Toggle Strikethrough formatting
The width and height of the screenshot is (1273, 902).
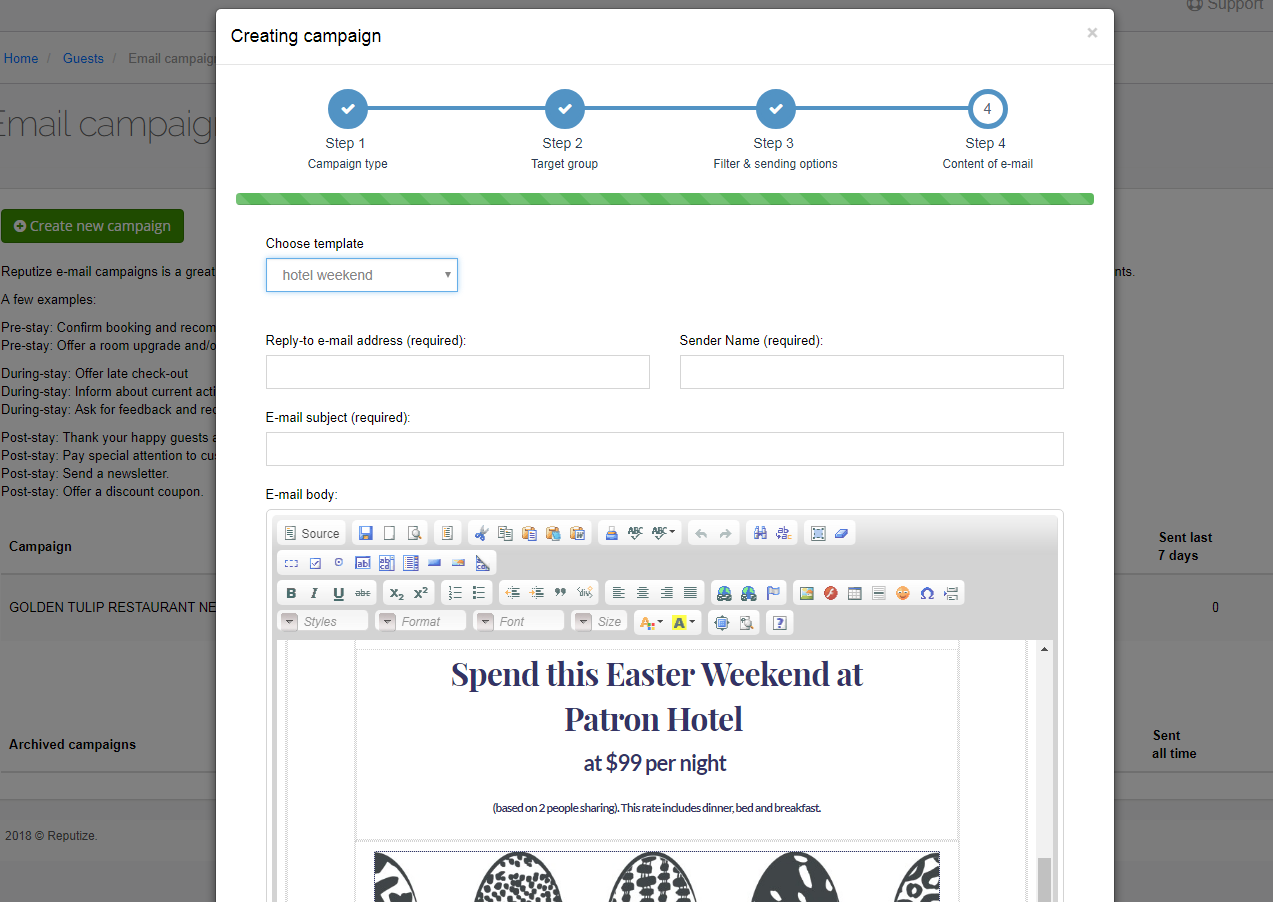click(x=363, y=593)
